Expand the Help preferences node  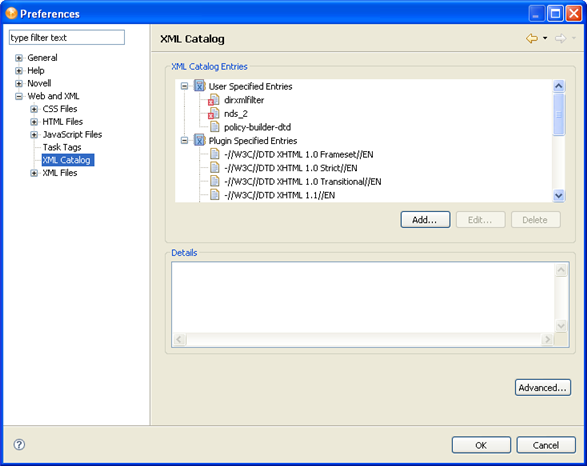coord(19,71)
